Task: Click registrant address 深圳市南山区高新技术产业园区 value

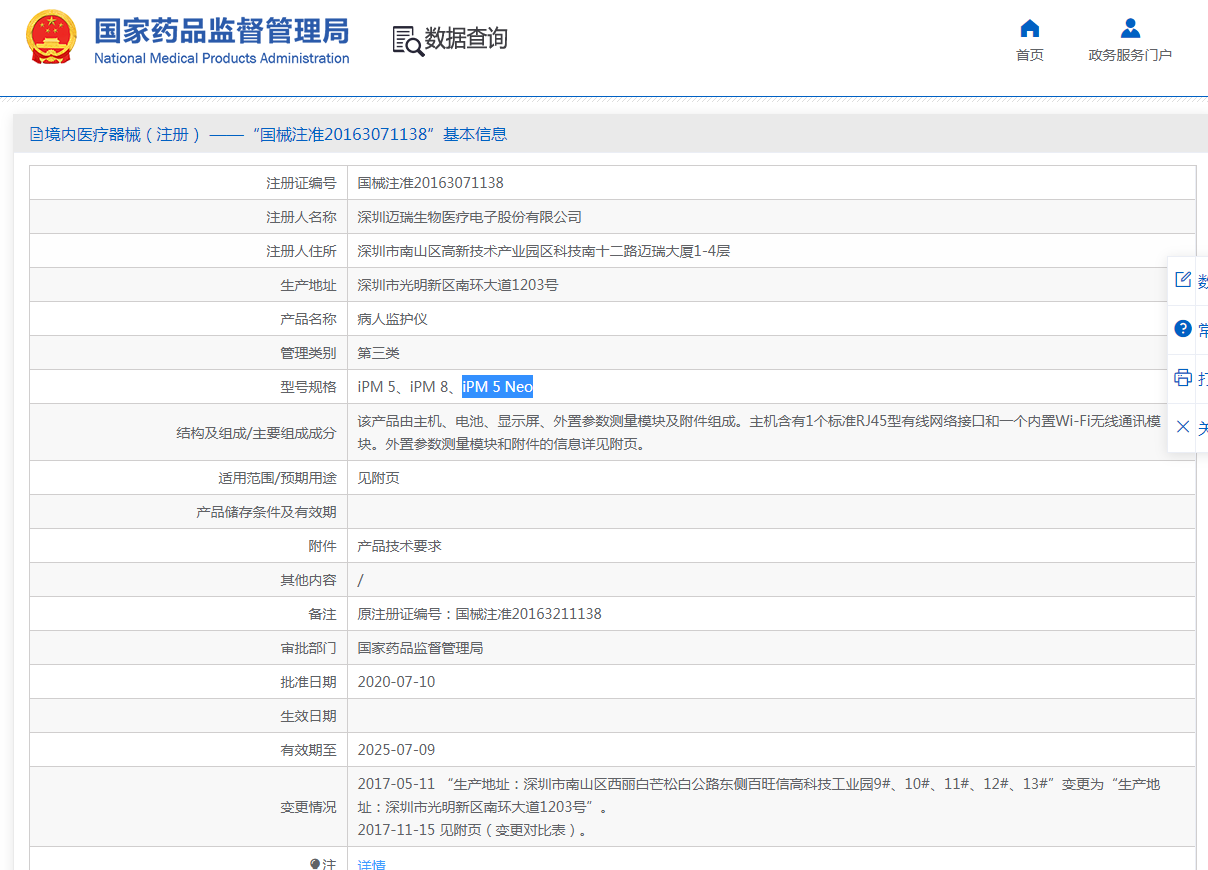Action: tap(544, 251)
